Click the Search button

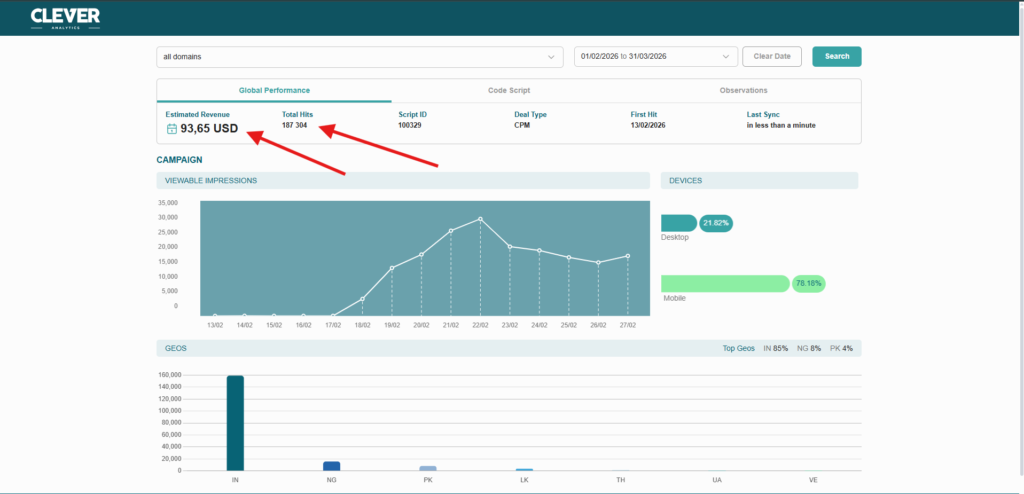[x=836, y=57]
